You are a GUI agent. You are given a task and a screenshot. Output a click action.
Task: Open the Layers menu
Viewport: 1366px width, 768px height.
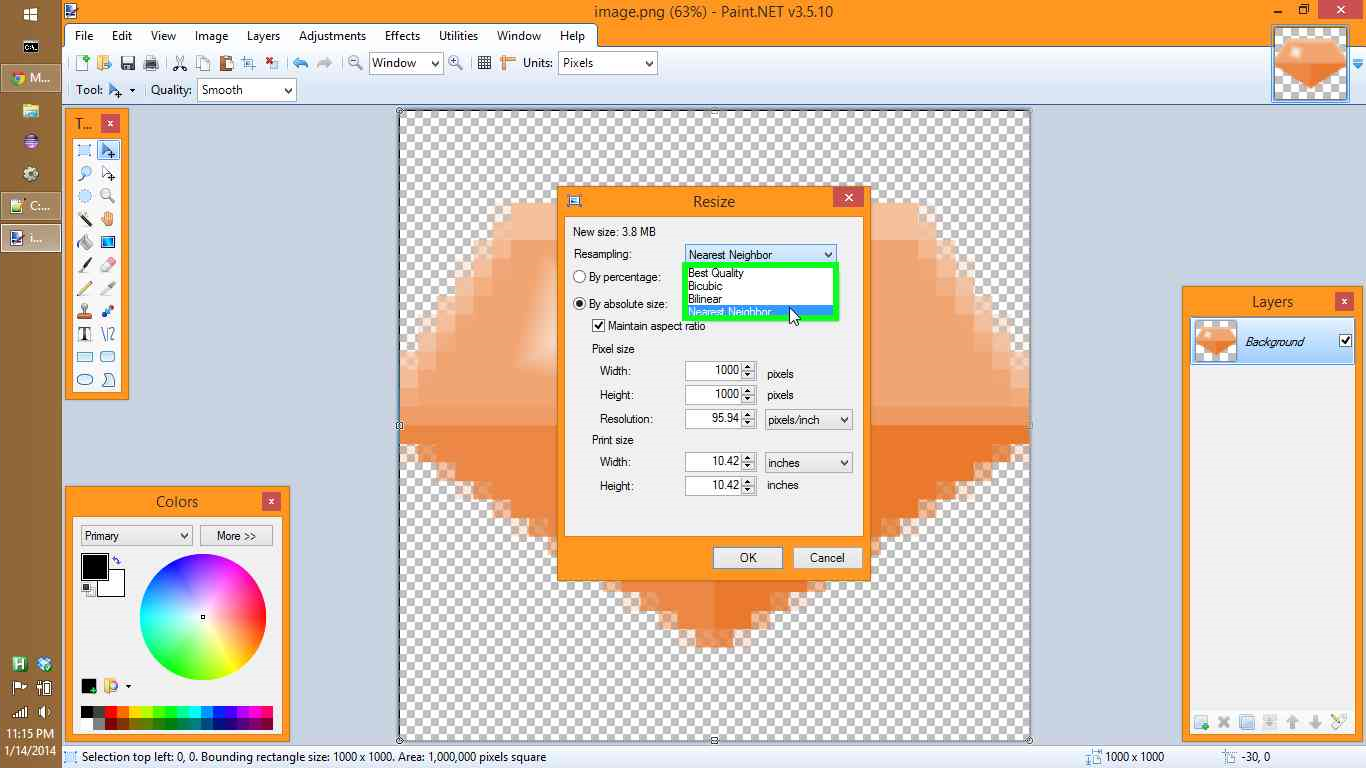click(263, 36)
